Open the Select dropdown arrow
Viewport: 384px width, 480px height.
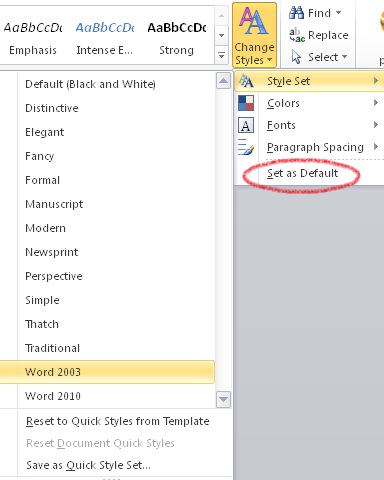tap(344, 57)
